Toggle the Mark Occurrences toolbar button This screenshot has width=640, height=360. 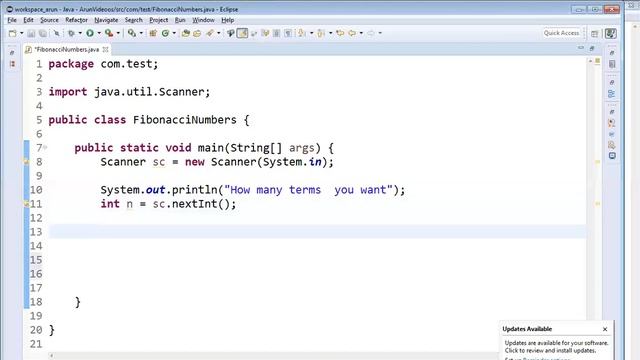[242, 33]
